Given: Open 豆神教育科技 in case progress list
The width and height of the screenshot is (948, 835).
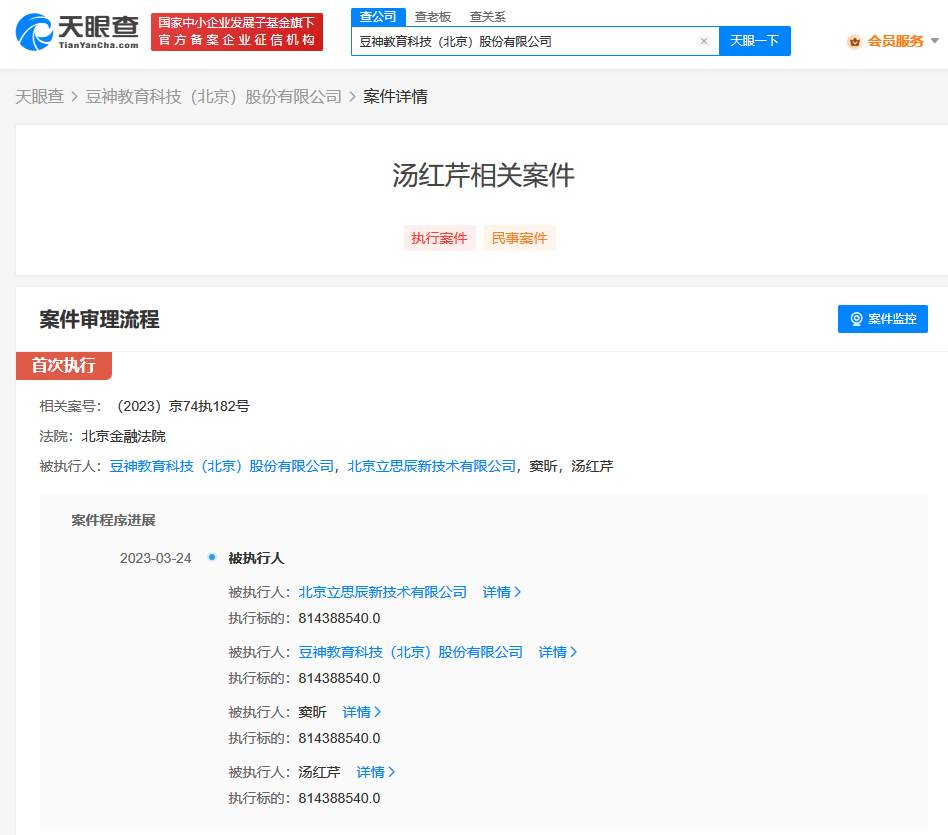Looking at the screenshot, I should [x=411, y=652].
